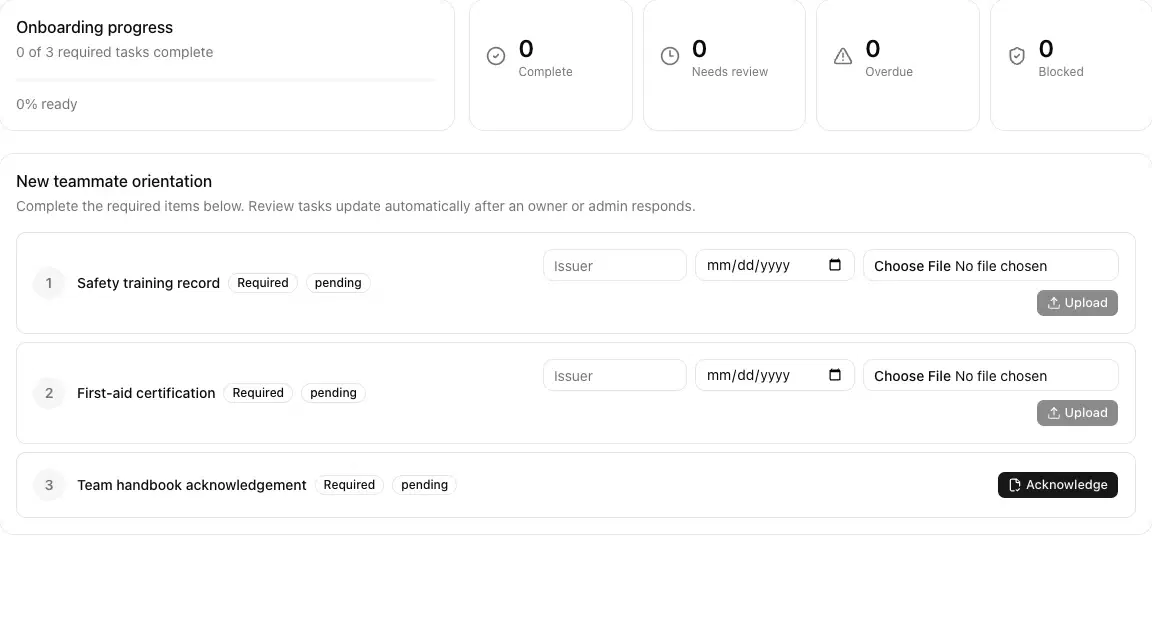Click the Blocked shield icon
This screenshot has height=630, width=1152.
coord(1016,56)
